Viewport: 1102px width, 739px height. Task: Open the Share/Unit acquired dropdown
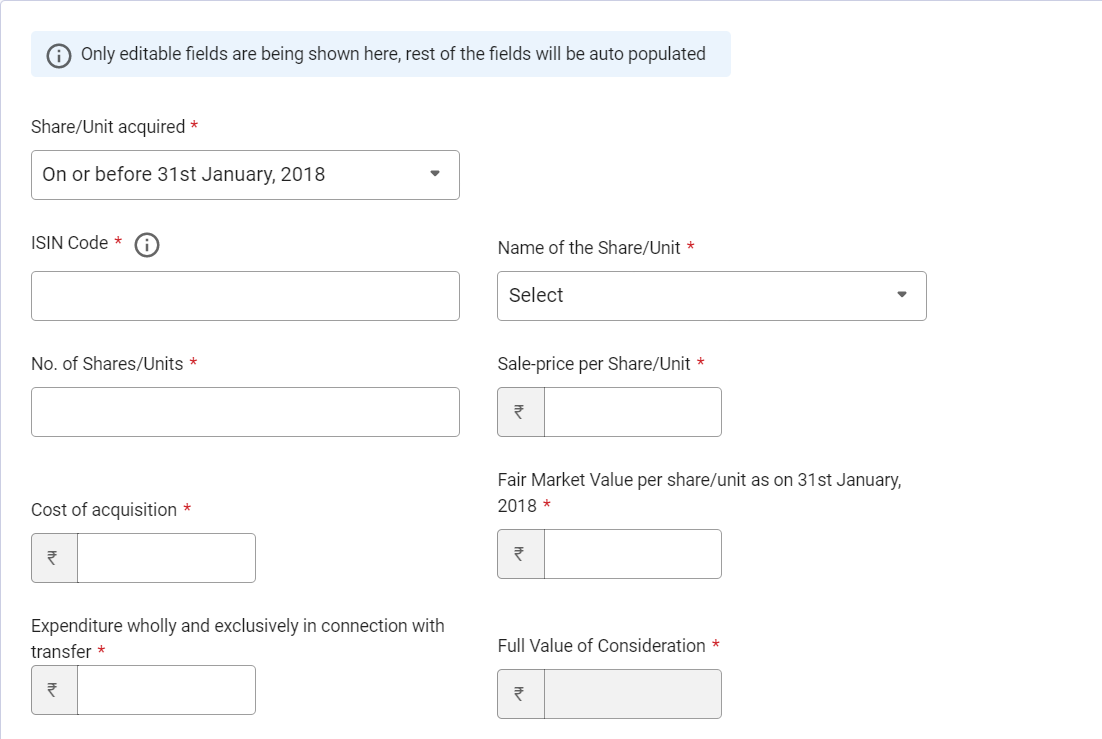click(x=245, y=175)
